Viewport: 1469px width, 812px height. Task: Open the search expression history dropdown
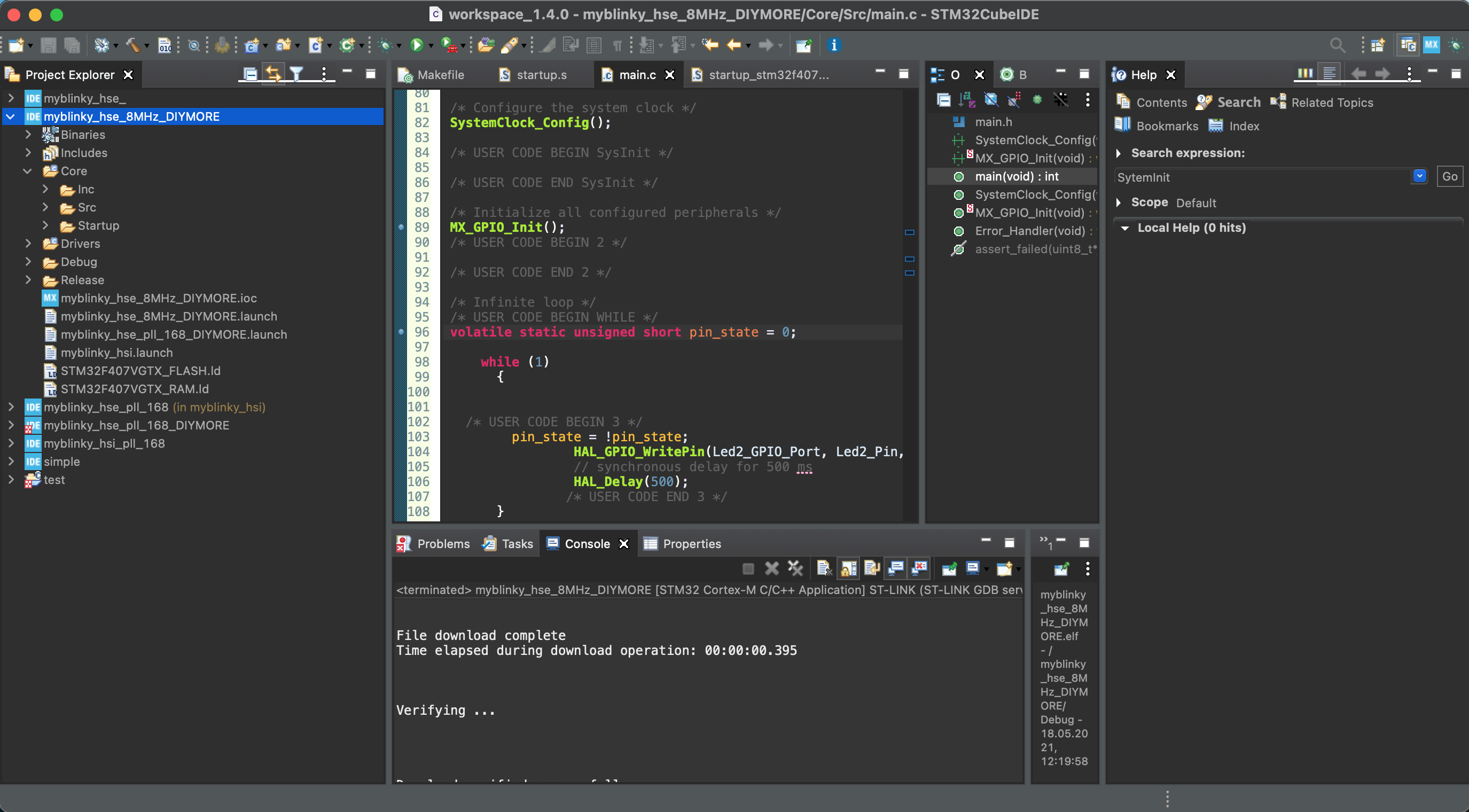tap(1419, 176)
